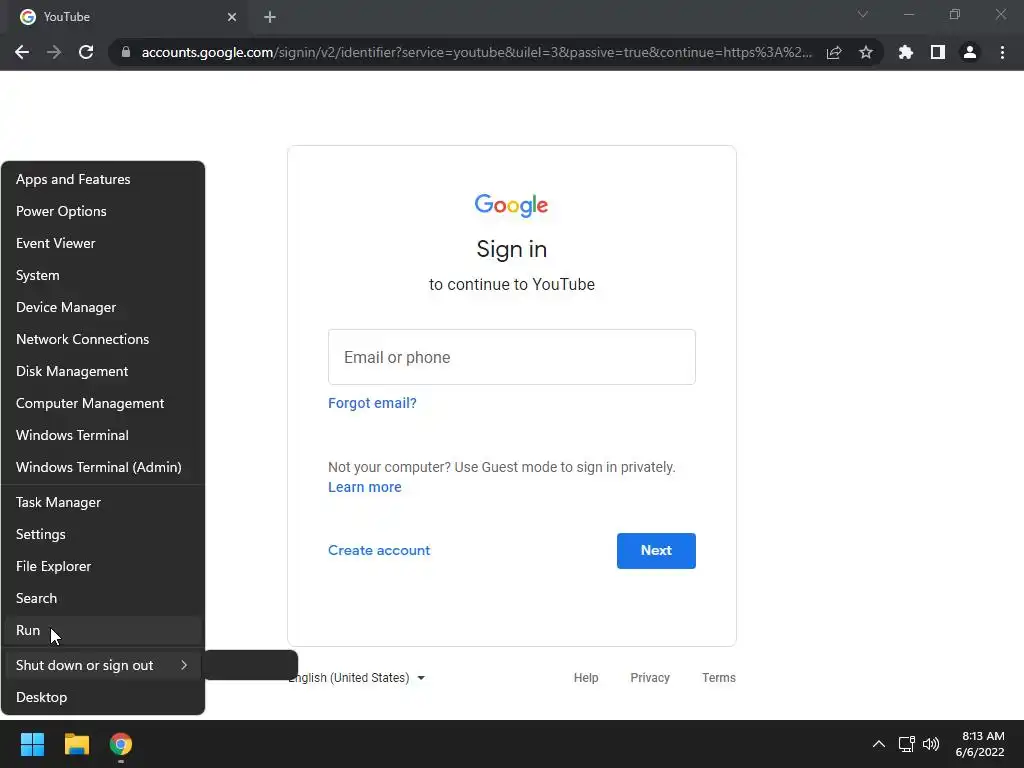Screen dimensions: 1024x768
Task: Select Search in the menu
Action: coord(103,598)
